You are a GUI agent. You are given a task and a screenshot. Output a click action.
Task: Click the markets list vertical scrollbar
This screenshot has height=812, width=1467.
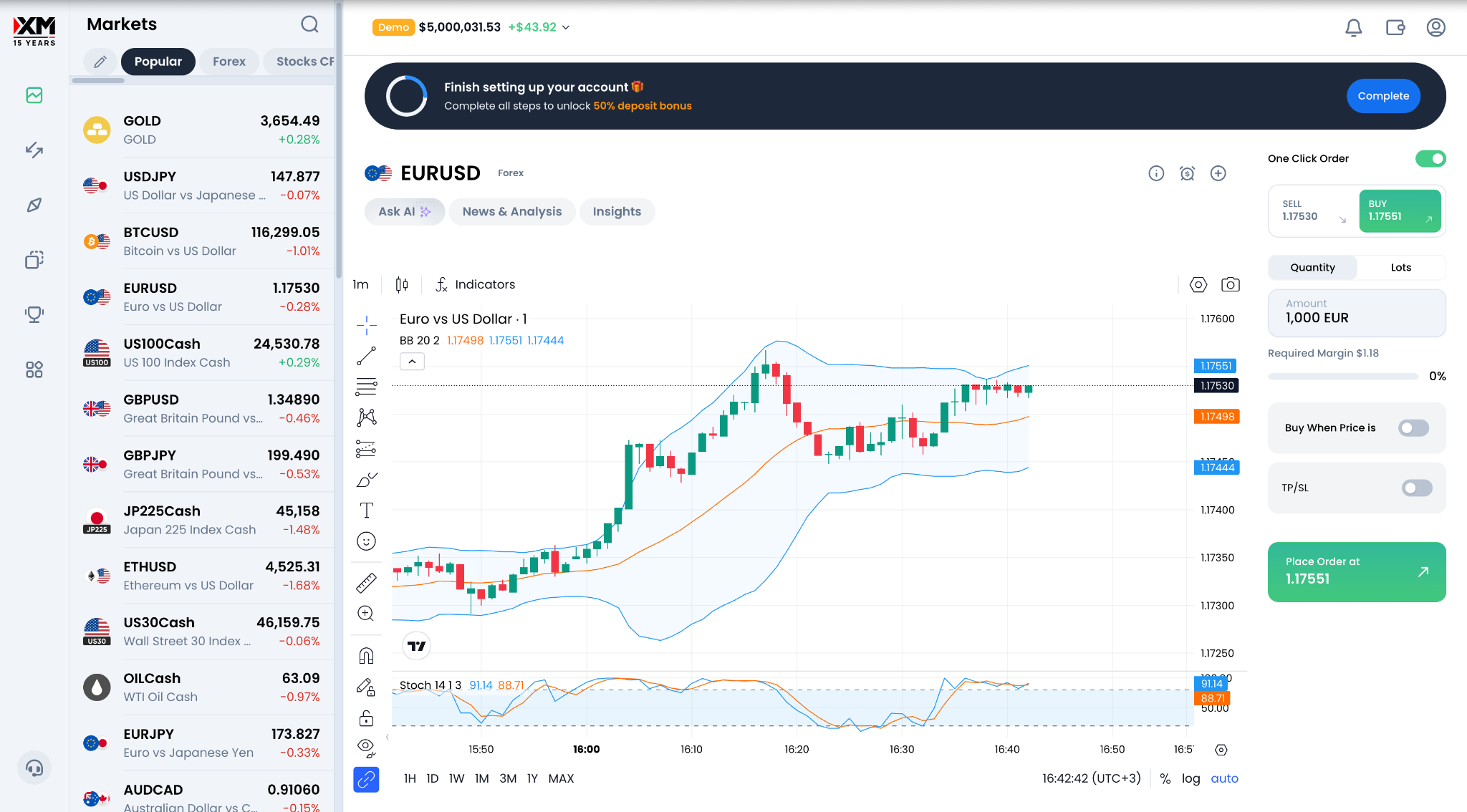339,140
